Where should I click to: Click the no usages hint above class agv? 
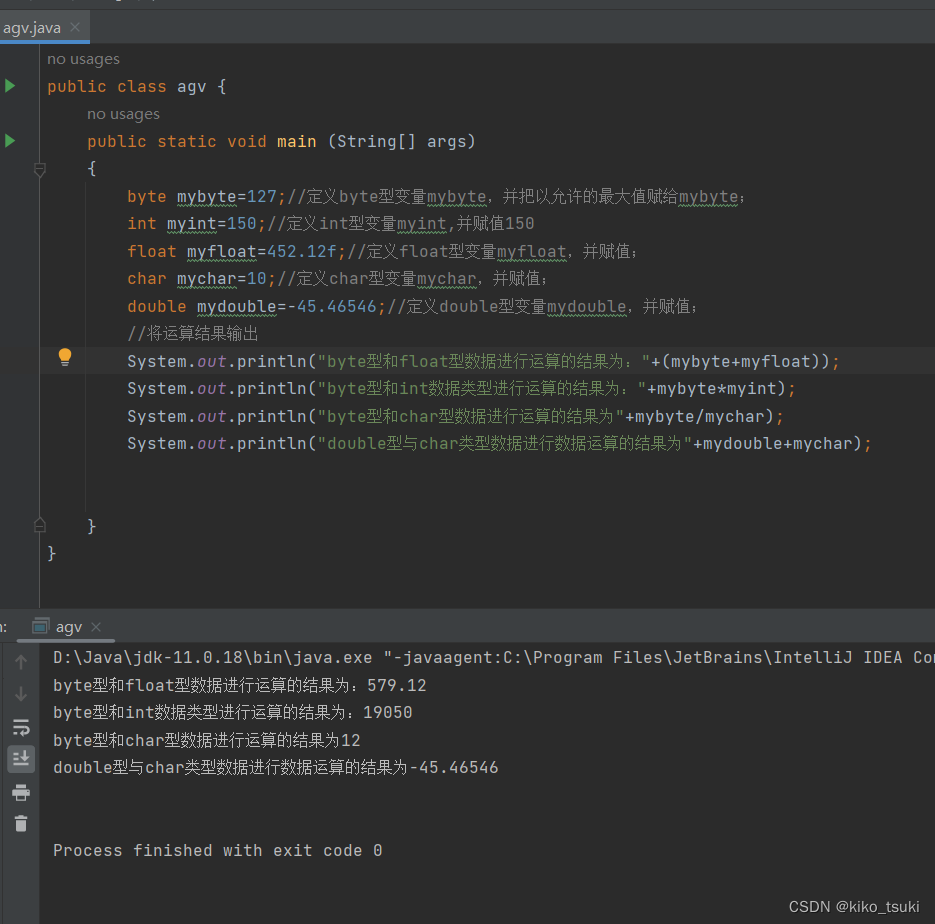pyautogui.click(x=83, y=59)
